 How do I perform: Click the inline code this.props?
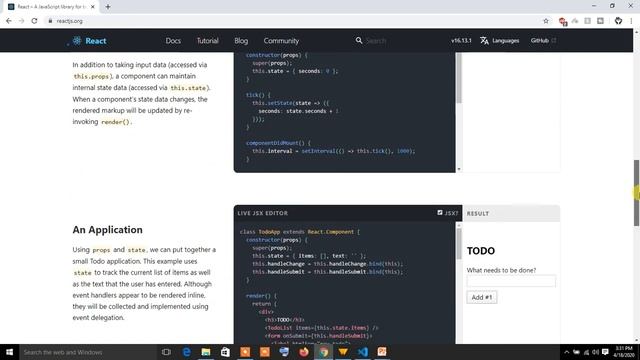[91, 76]
